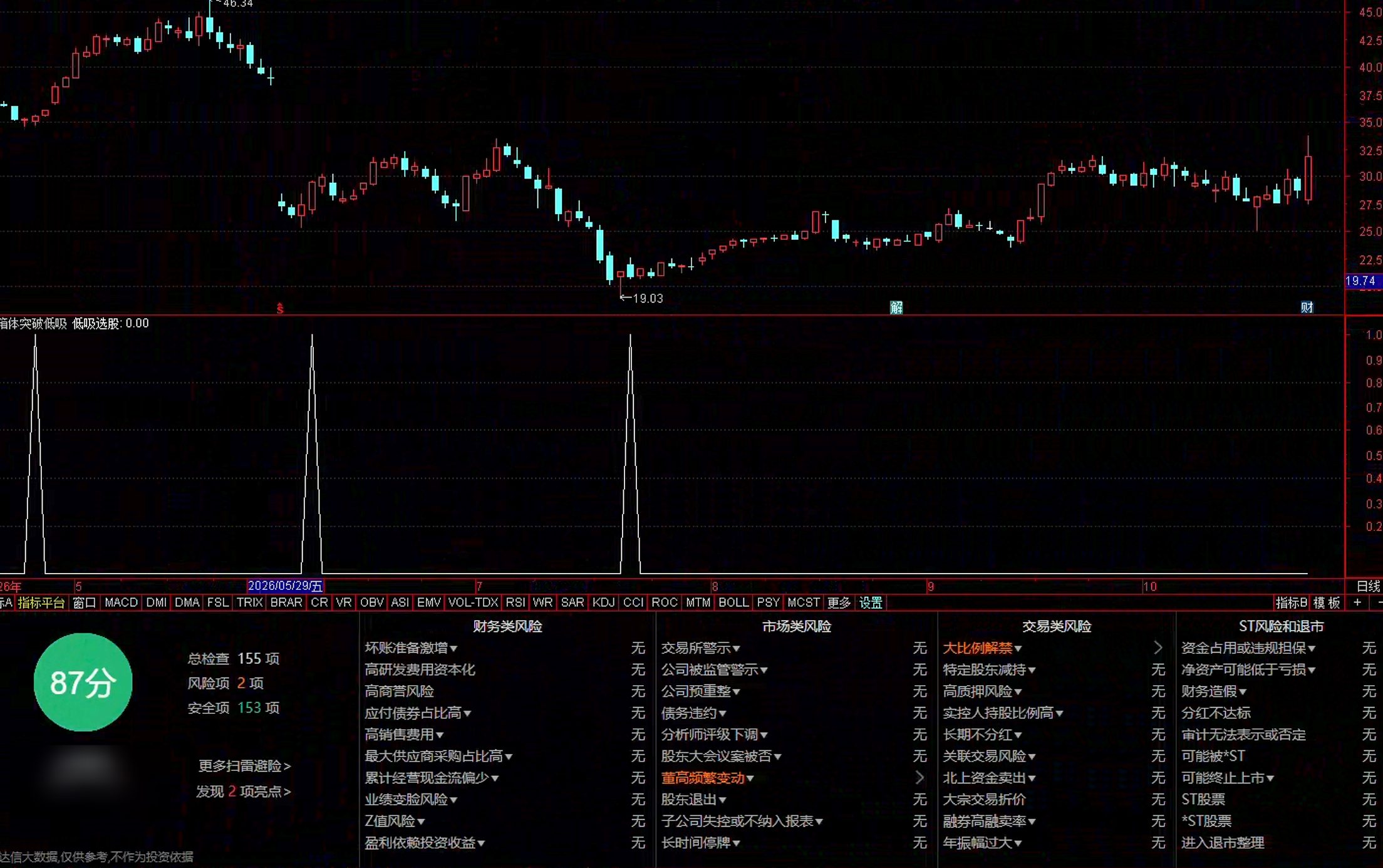Click the 财 financial report marker

coord(1307,307)
